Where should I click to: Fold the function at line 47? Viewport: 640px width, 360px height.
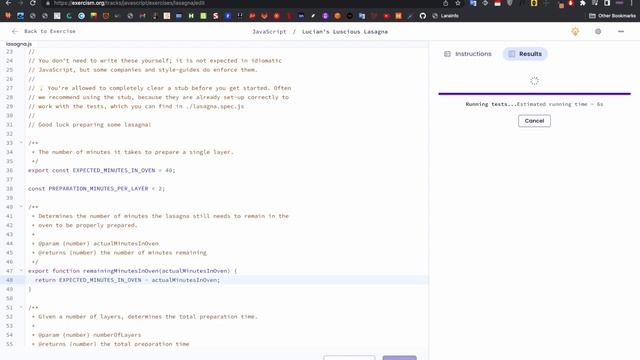tap(21, 271)
